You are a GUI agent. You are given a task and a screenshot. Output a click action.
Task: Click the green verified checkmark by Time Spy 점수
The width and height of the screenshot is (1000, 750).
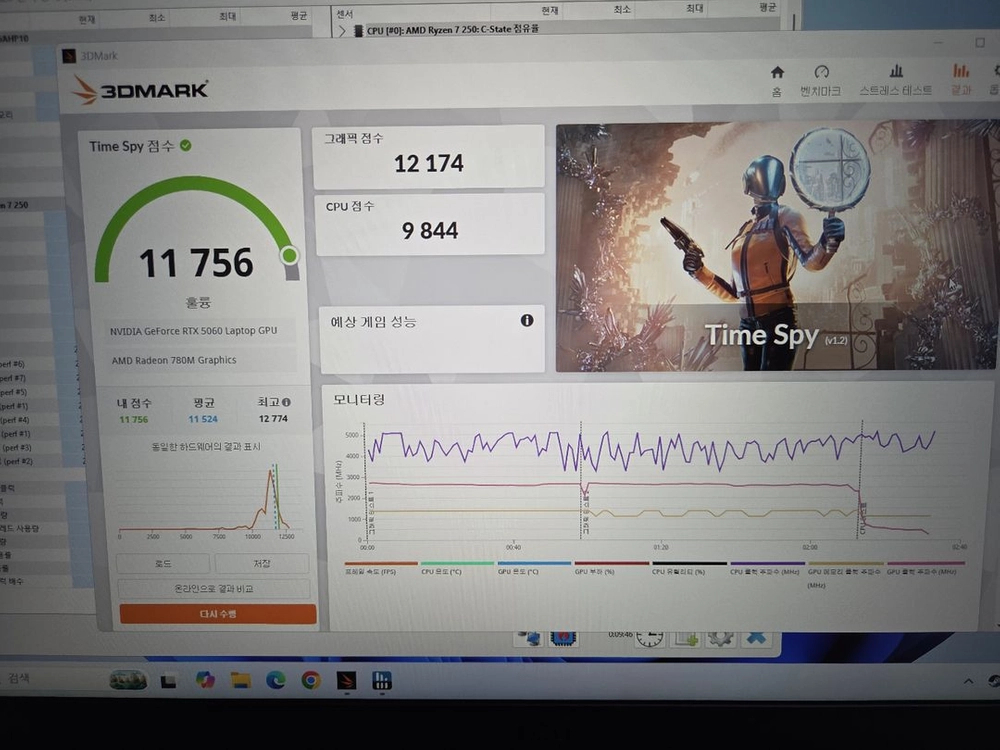pyautogui.click(x=186, y=145)
